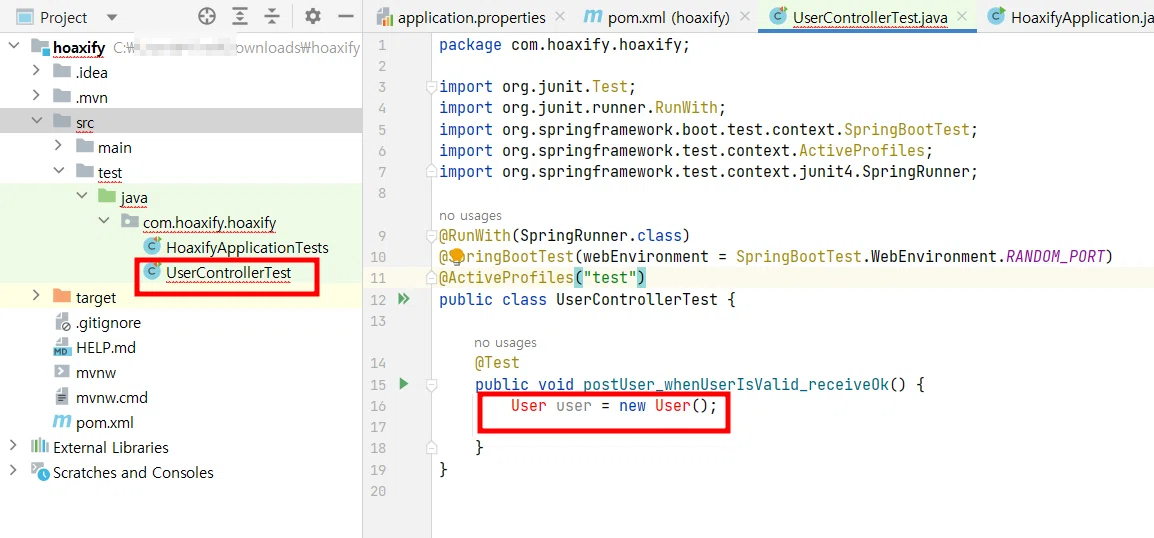Image resolution: width=1154 pixels, height=538 pixels.
Task: Click the yellow intention lightbulb icon
Action: pyautogui.click(x=456, y=256)
